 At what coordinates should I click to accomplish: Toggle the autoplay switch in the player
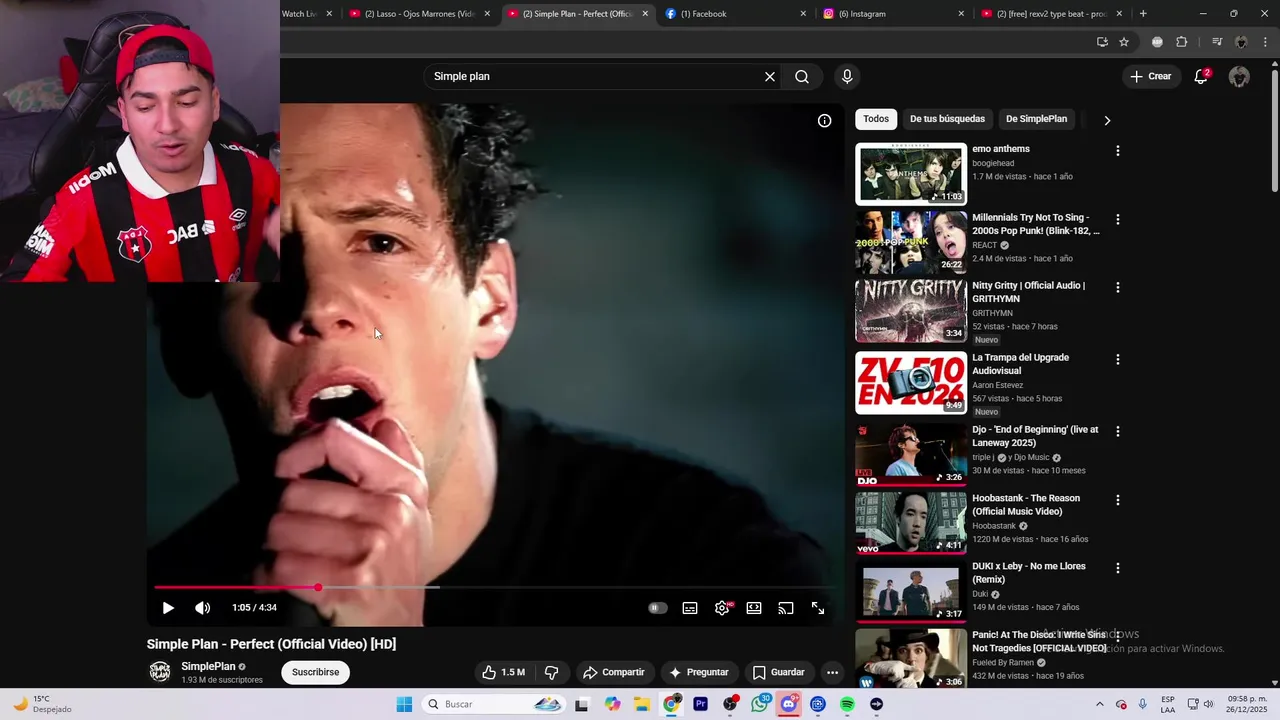point(657,608)
